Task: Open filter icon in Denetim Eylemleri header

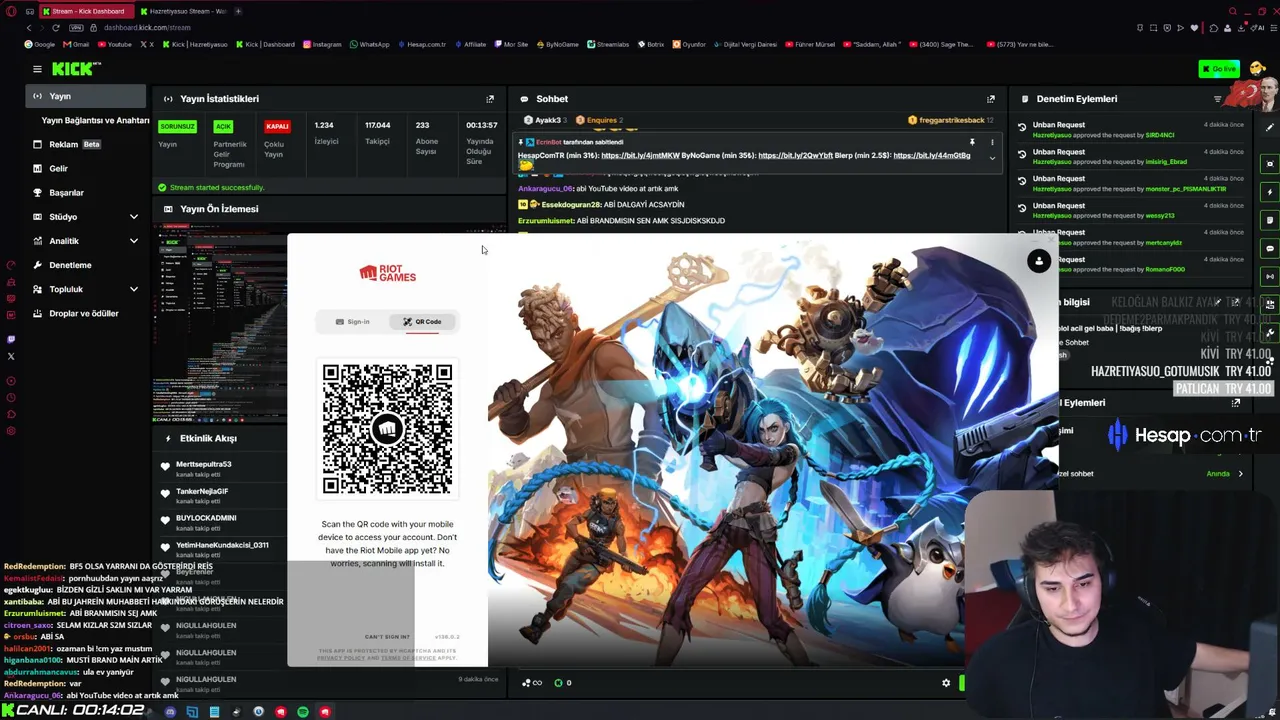Action: [x=1217, y=99]
